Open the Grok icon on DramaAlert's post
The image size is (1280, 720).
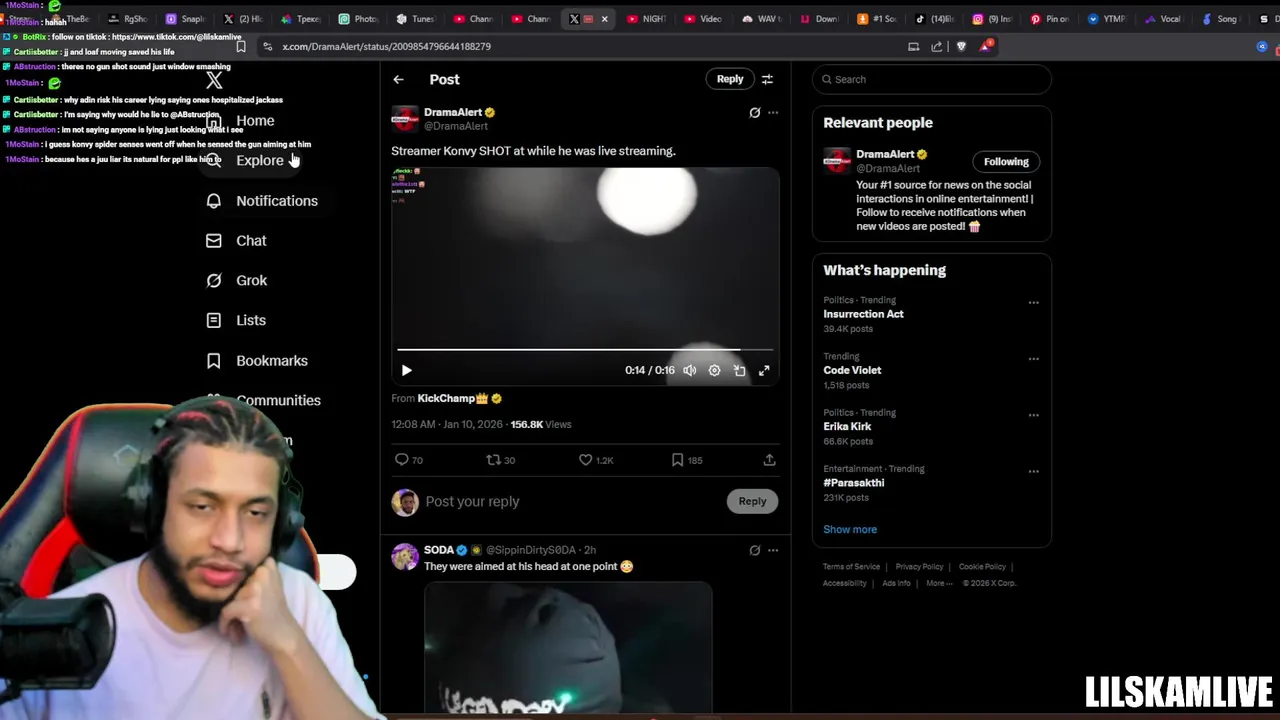point(755,113)
